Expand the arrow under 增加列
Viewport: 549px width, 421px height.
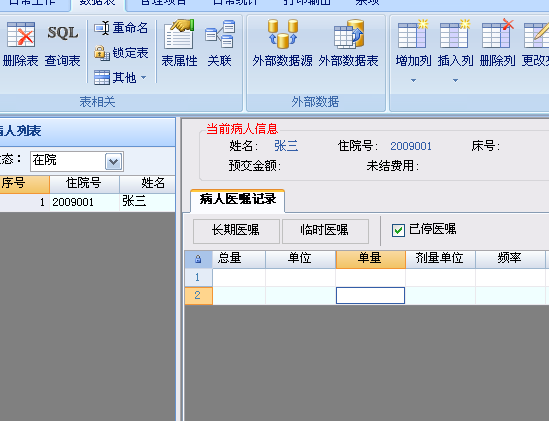click(413, 81)
